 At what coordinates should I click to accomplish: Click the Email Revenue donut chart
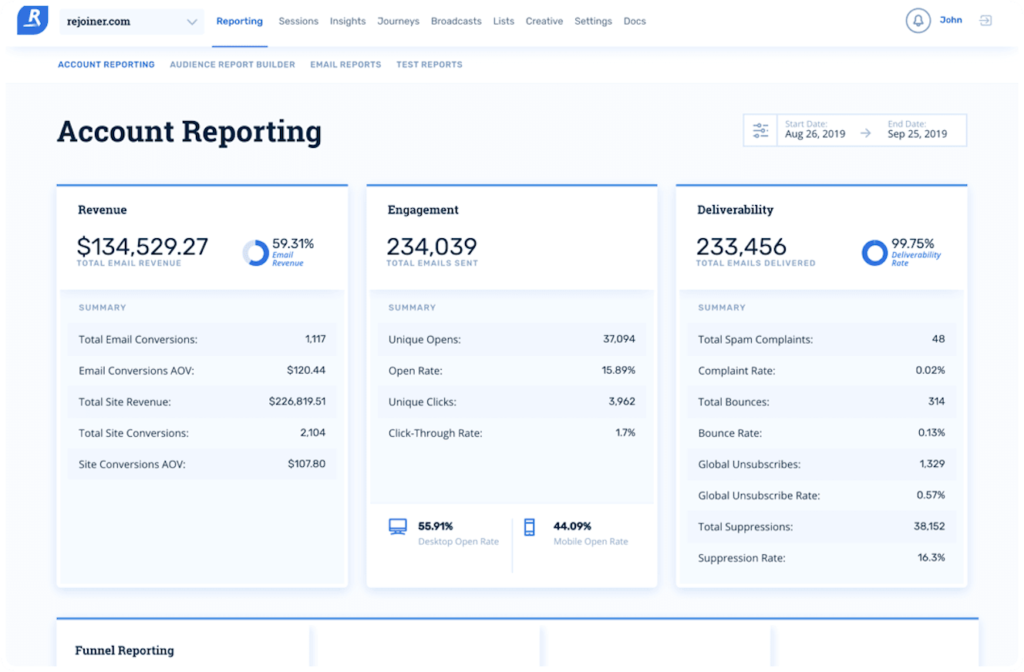tap(255, 252)
